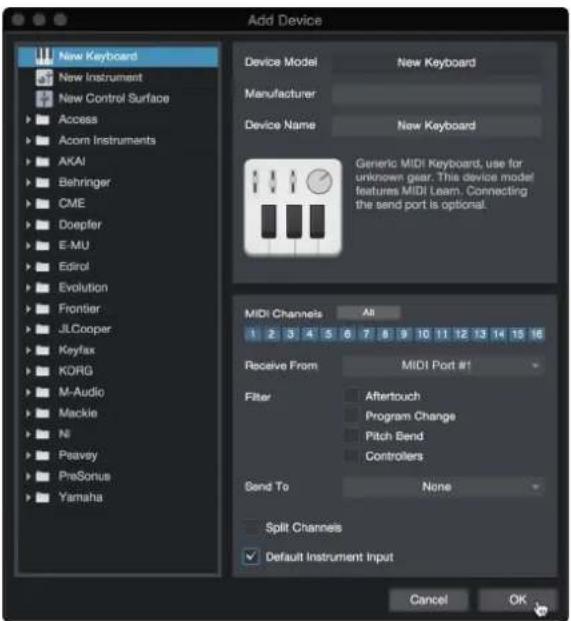Screen dimensions: 571x621
Task: Click the Access folder icon
Action: (x=42, y=119)
